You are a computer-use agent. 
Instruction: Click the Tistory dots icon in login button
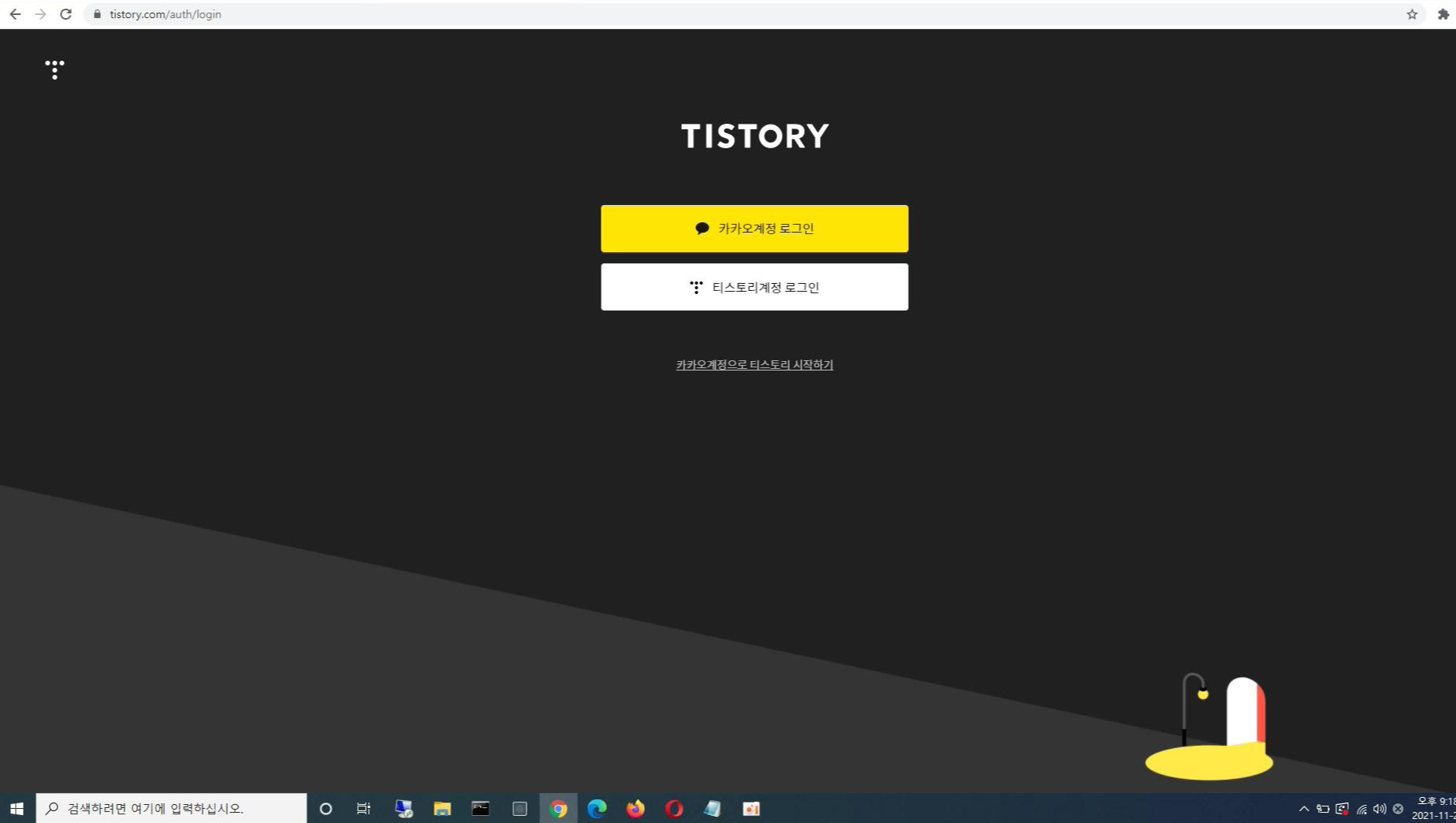[696, 288]
